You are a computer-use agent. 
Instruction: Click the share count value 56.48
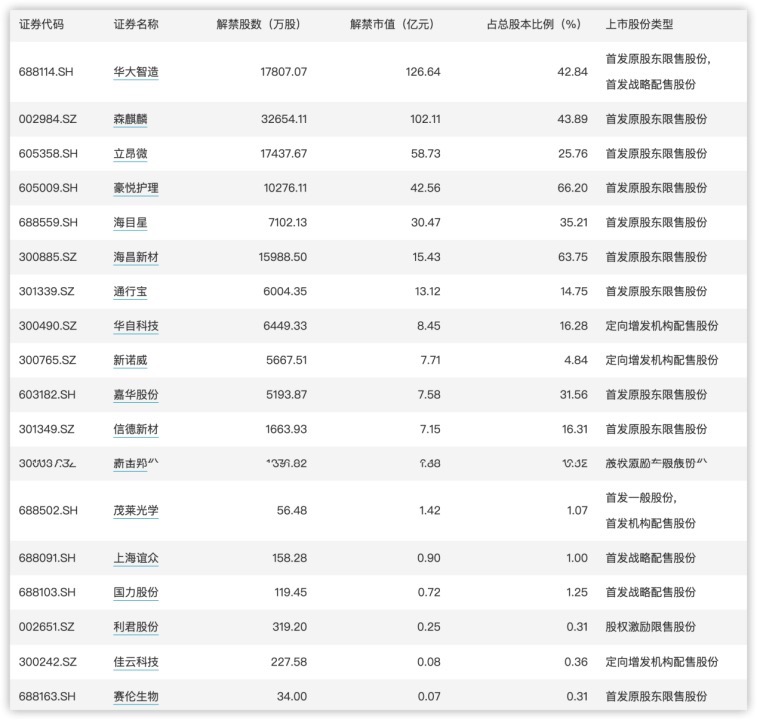point(292,510)
